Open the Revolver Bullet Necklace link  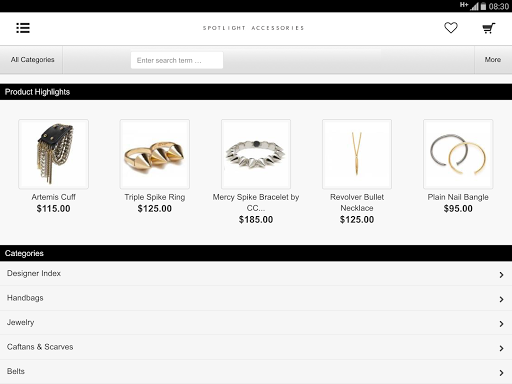coord(357,202)
